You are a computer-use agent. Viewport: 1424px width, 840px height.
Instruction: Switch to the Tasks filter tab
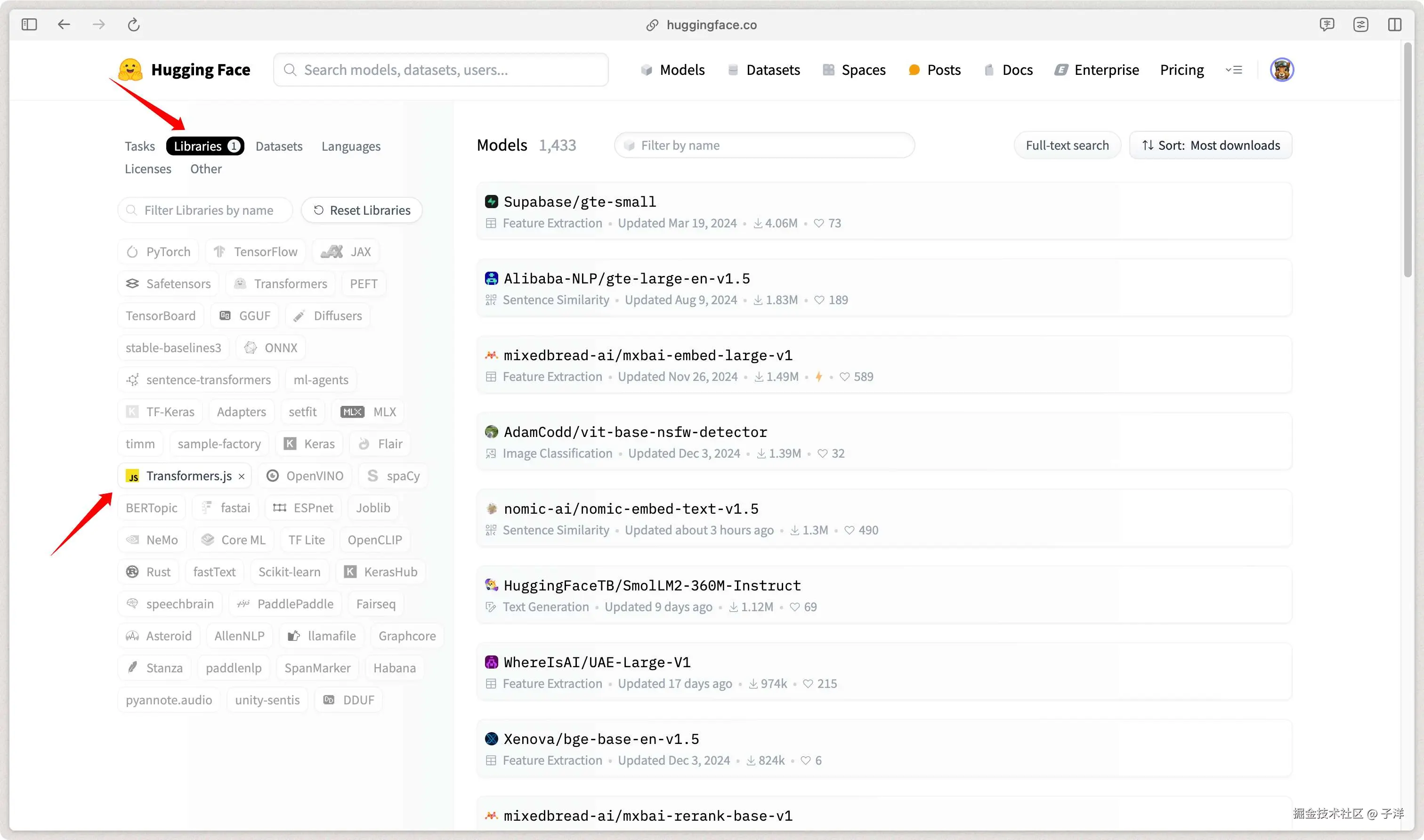pos(139,146)
